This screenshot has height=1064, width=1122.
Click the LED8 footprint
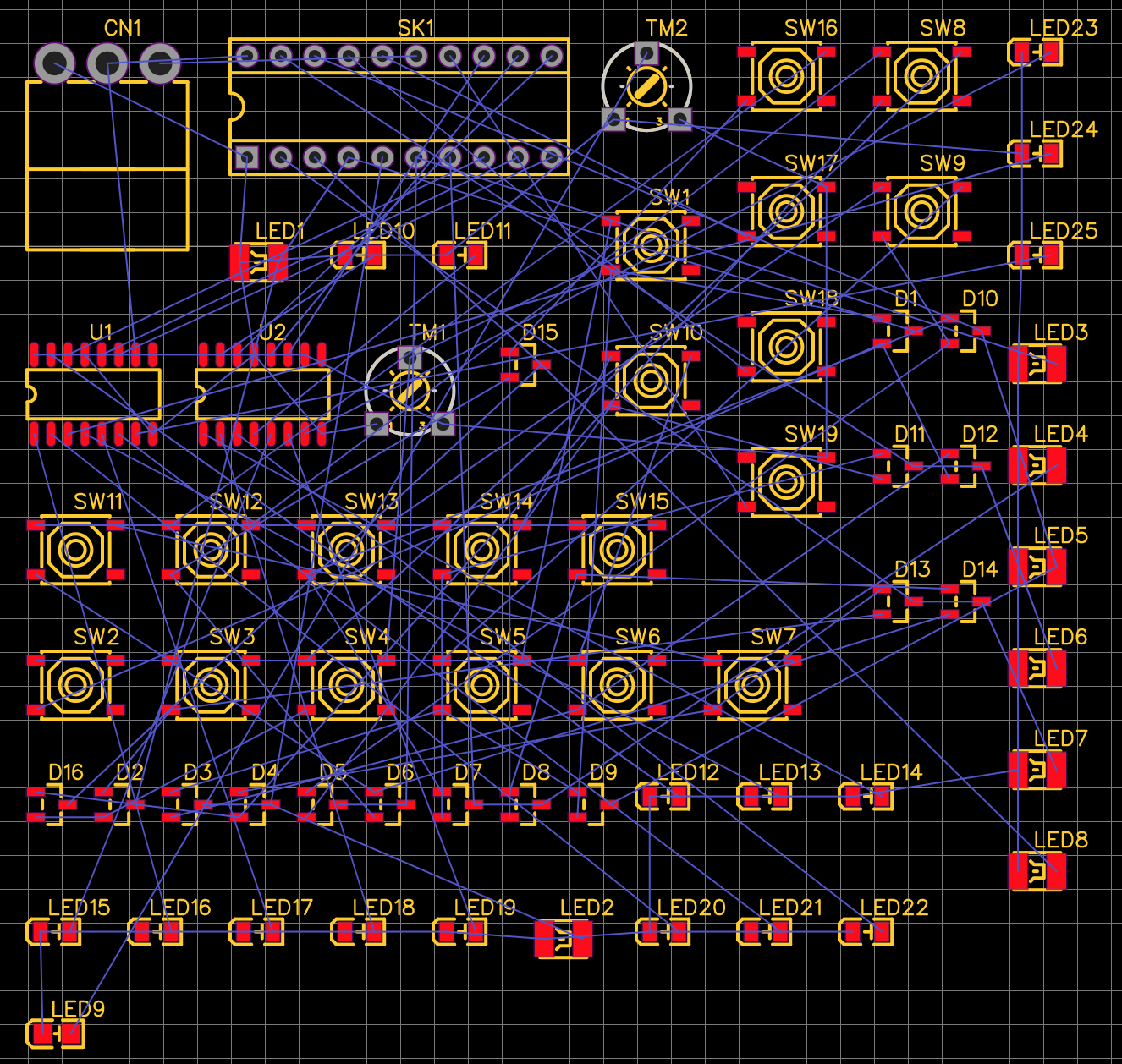point(1037,871)
